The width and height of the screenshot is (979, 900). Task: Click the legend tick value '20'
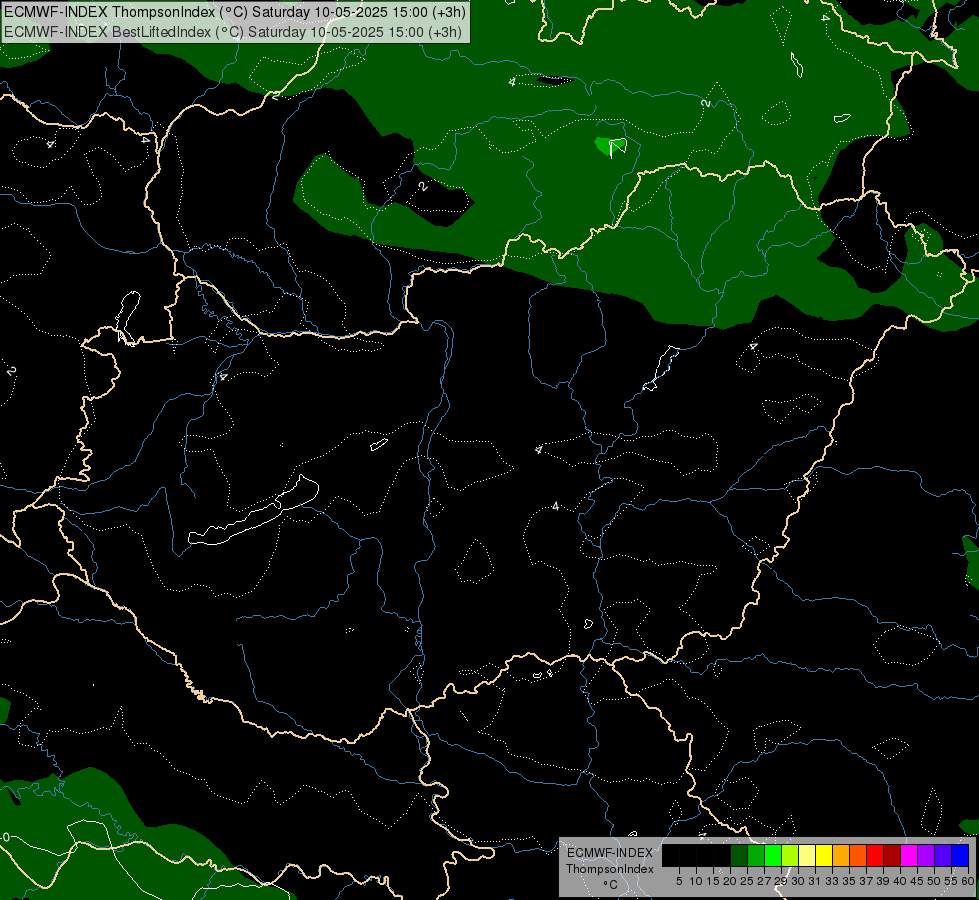pyautogui.click(x=730, y=881)
